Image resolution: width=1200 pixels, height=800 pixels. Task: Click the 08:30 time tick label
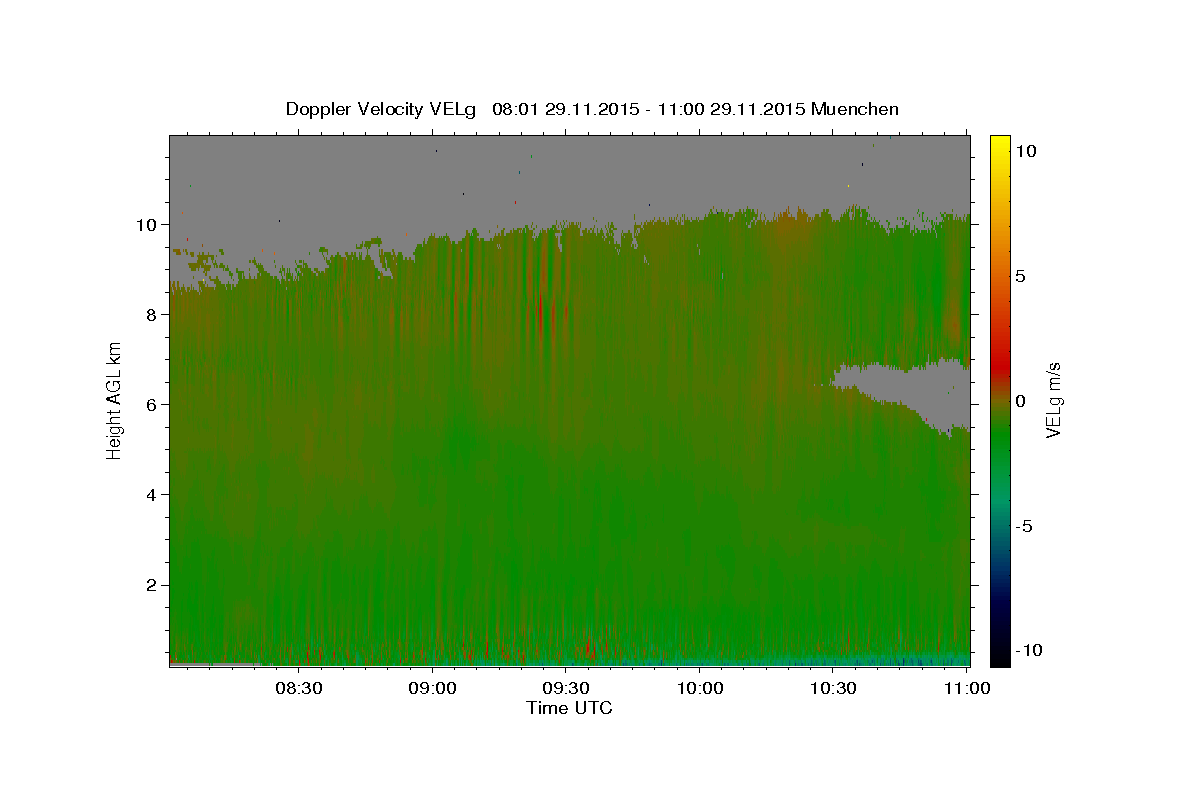point(298,688)
